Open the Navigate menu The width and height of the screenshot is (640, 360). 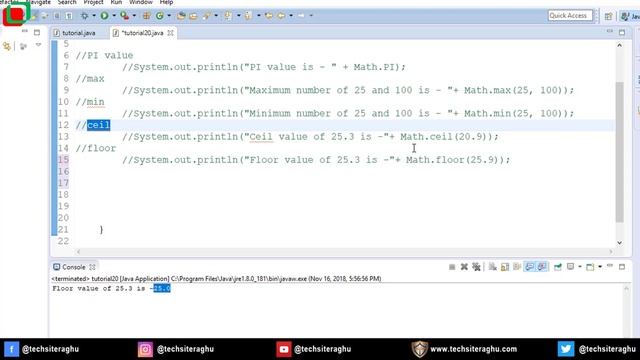click(x=38, y=2)
